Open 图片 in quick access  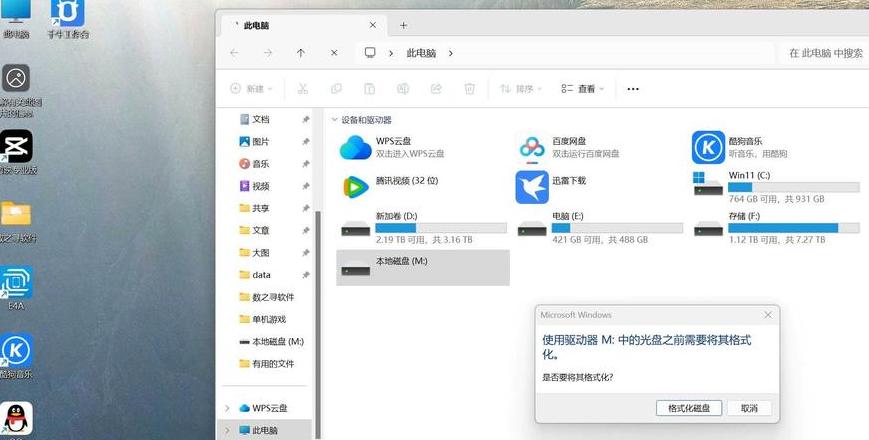[x=260, y=141]
